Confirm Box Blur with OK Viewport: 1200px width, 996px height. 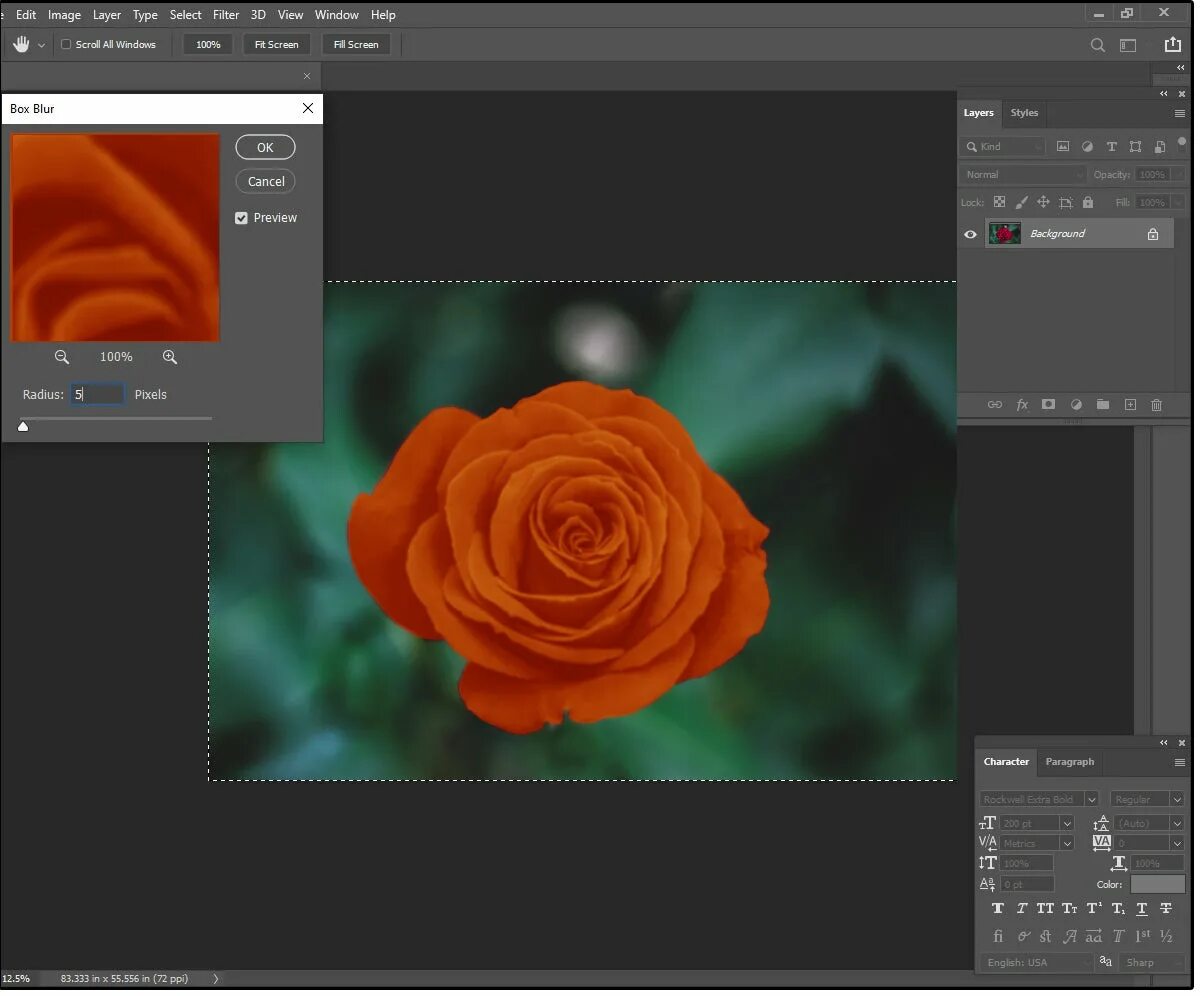tap(267, 148)
